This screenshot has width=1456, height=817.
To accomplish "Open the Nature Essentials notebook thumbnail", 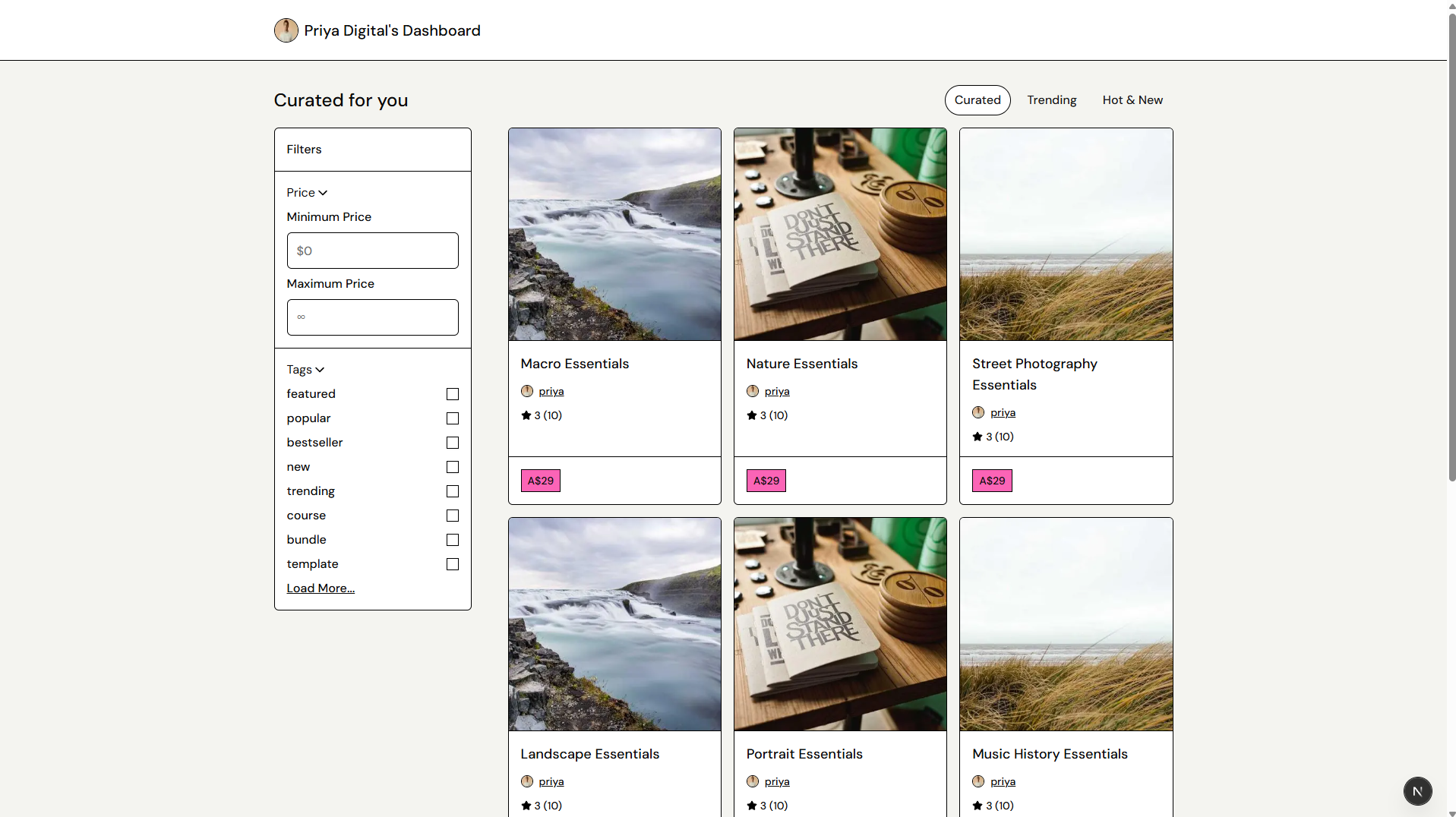I will [x=840, y=235].
